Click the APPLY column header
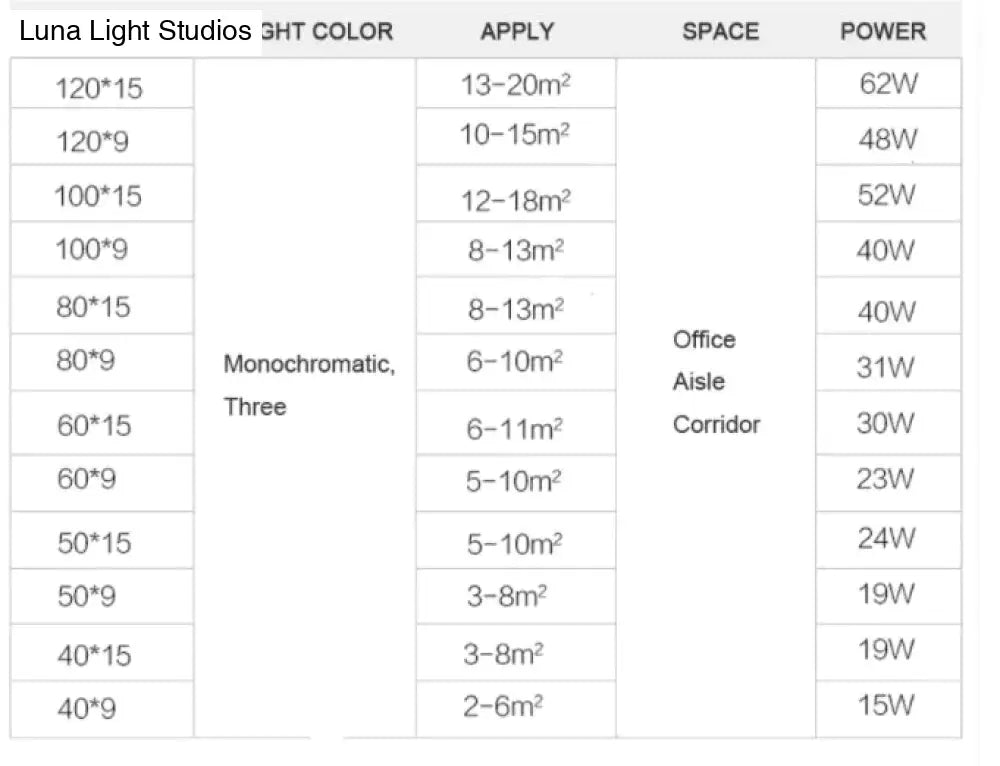Screen dimensions: 1000x766 coord(517,31)
